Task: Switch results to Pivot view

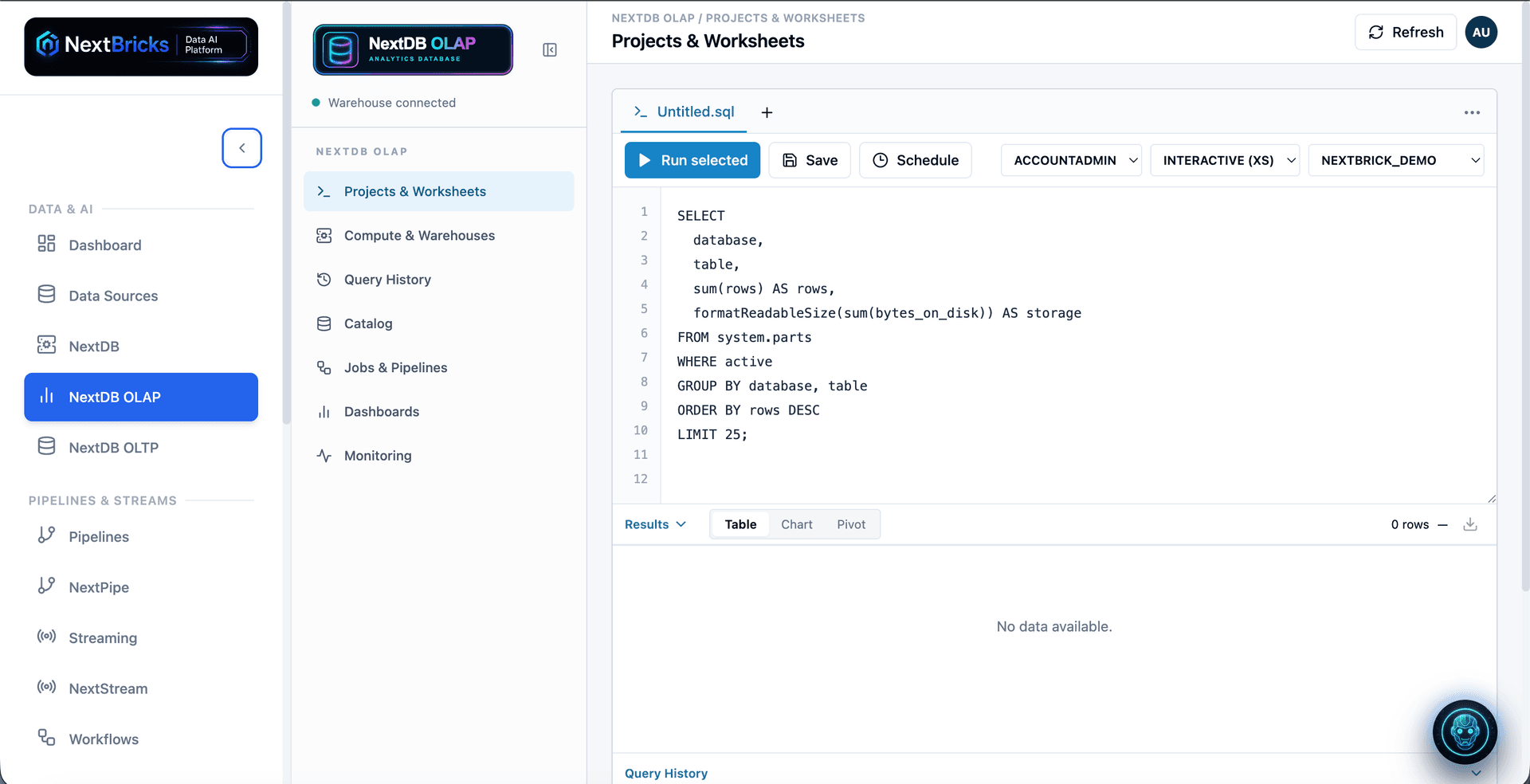Action: [851, 524]
